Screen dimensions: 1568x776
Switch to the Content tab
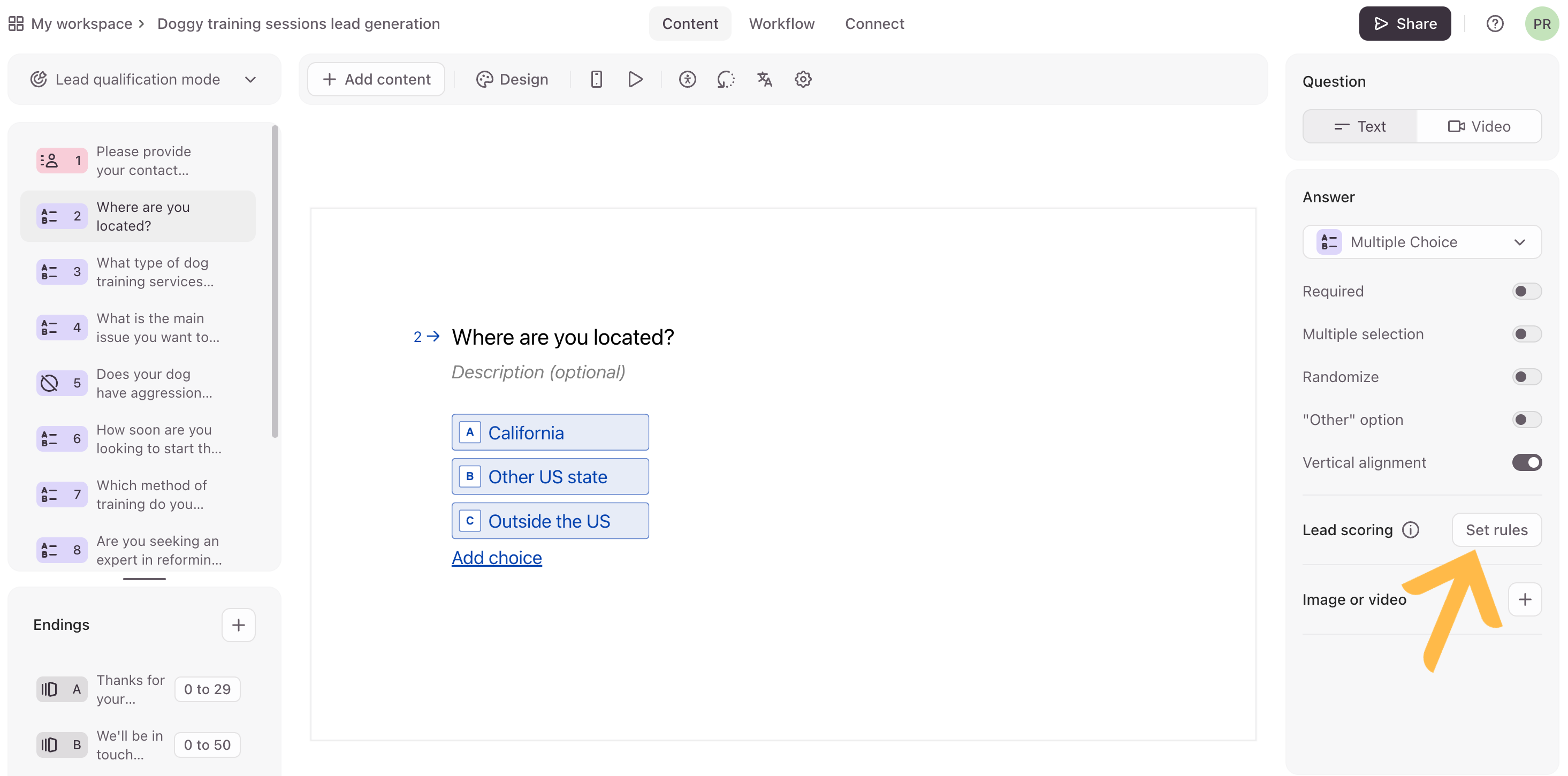(690, 24)
